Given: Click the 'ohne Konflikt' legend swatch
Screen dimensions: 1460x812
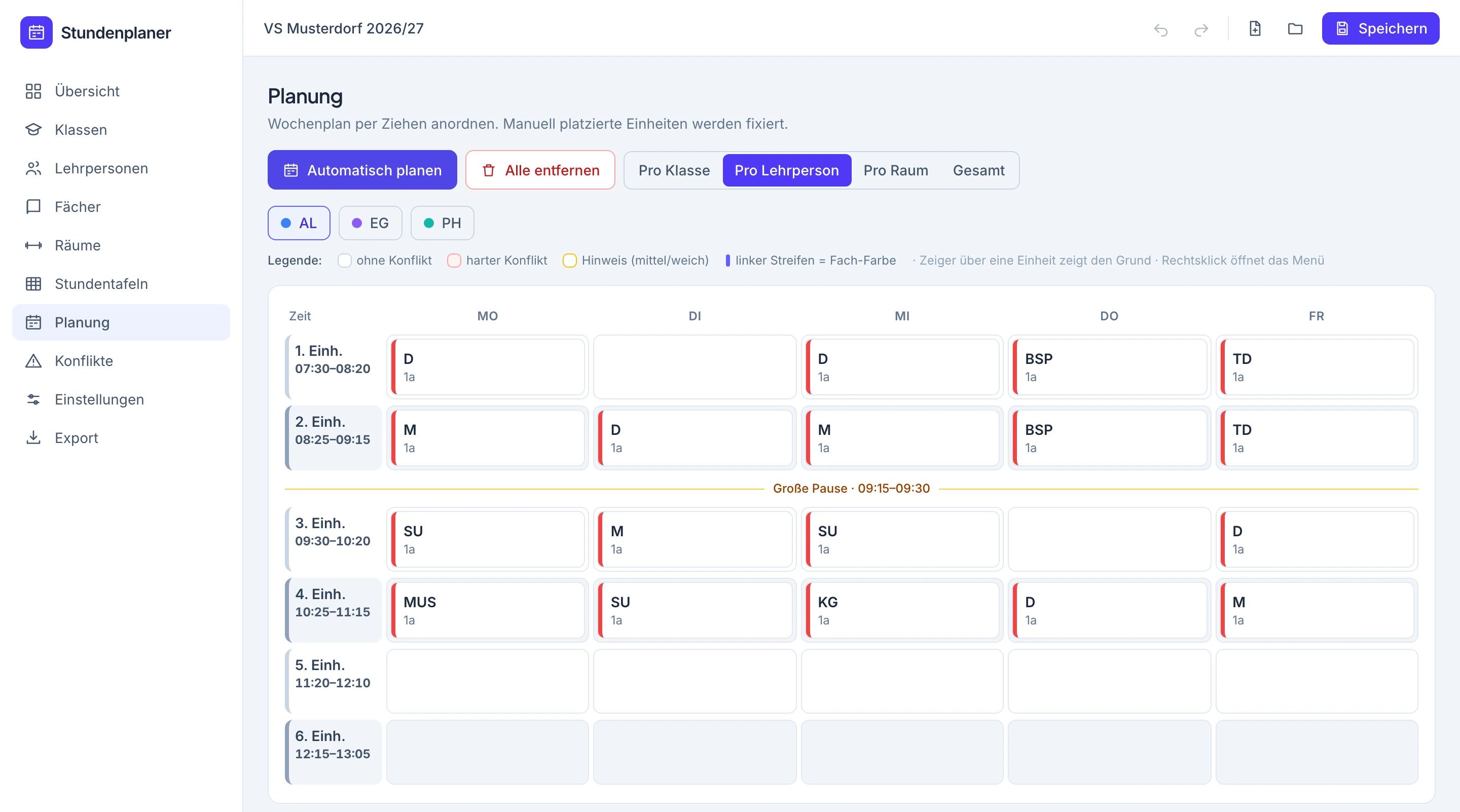Looking at the screenshot, I should click(x=344, y=261).
